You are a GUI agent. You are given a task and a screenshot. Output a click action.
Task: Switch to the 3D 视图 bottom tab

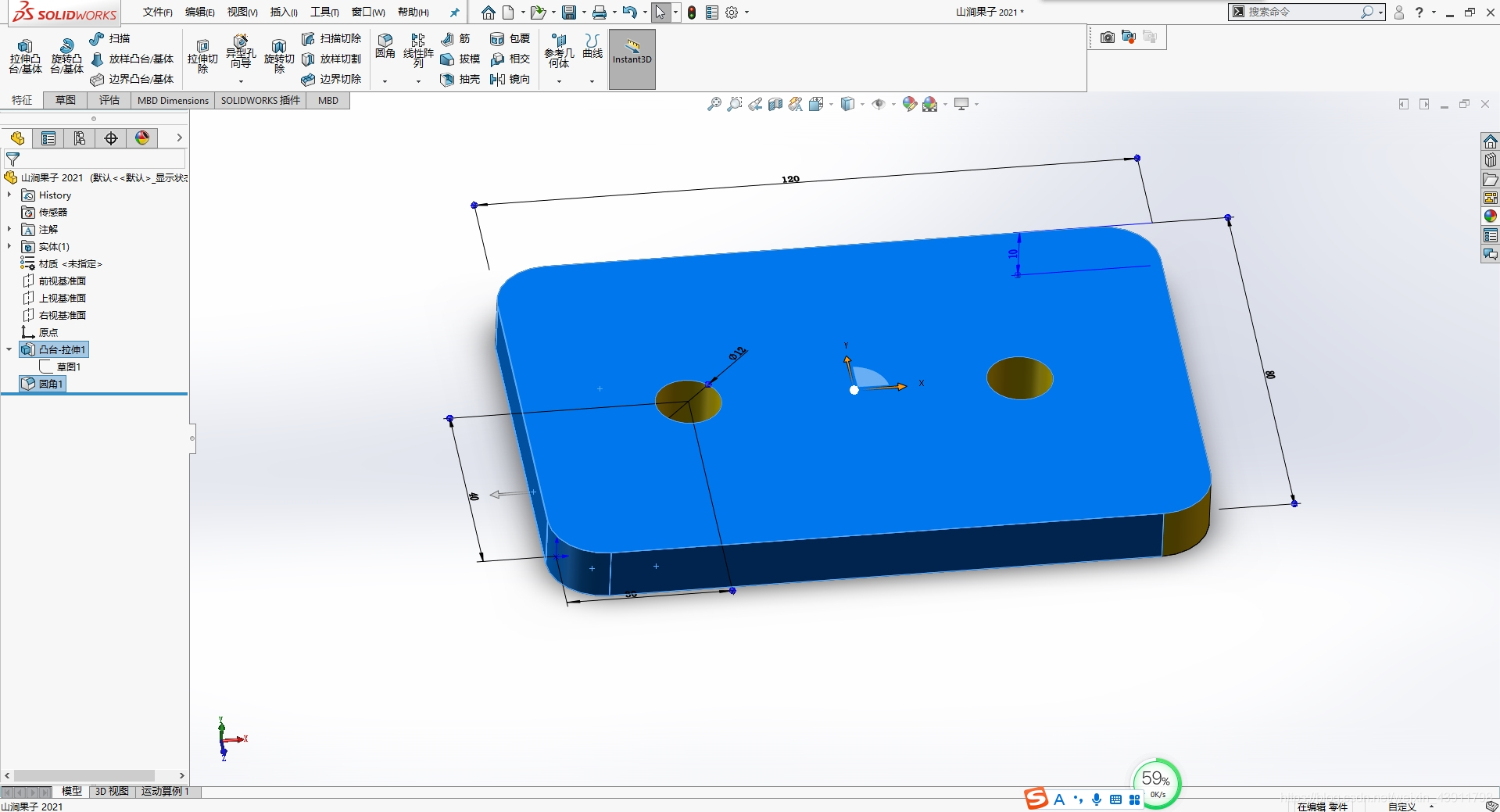[x=112, y=791]
